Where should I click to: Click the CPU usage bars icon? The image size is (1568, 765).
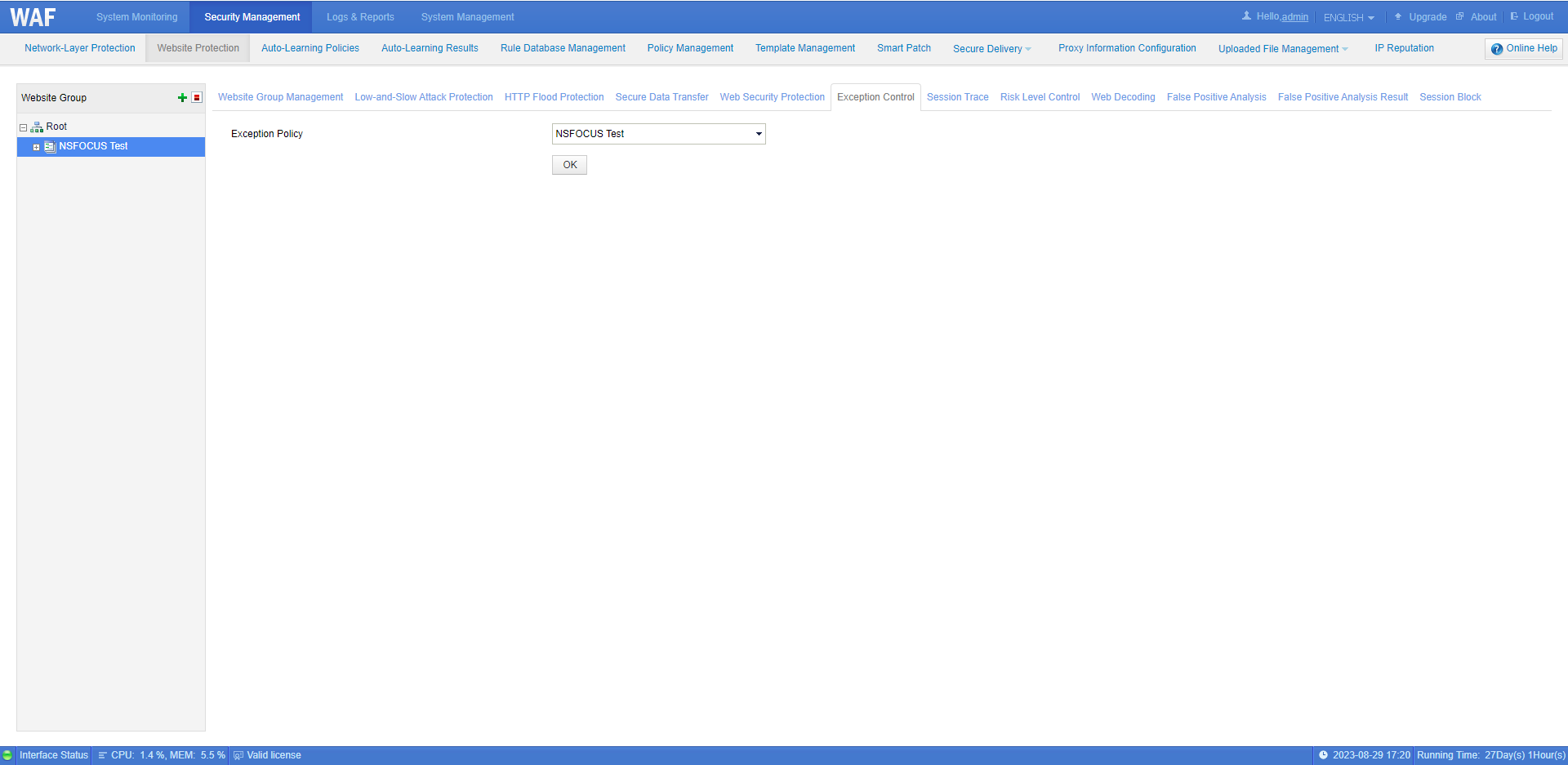click(x=103, y=755)
